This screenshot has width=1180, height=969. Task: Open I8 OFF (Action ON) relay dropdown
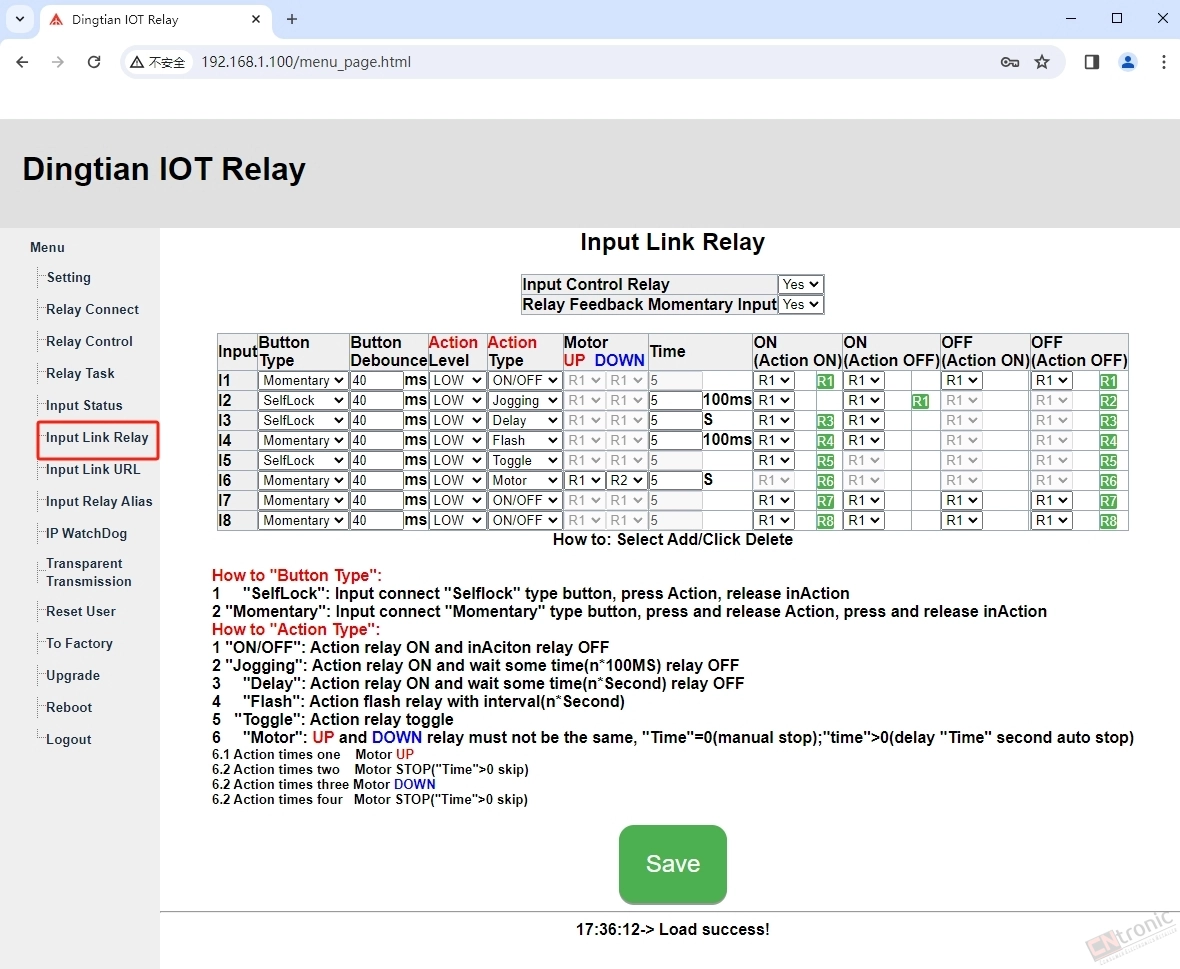[963, 520]
